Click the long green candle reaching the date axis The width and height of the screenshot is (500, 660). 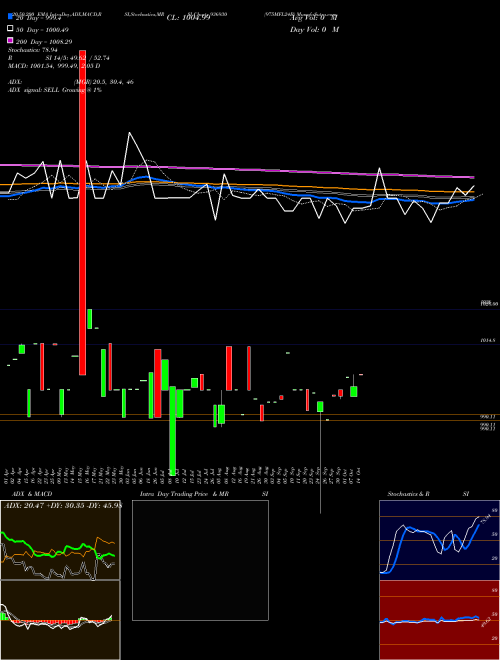coord(173,430)
